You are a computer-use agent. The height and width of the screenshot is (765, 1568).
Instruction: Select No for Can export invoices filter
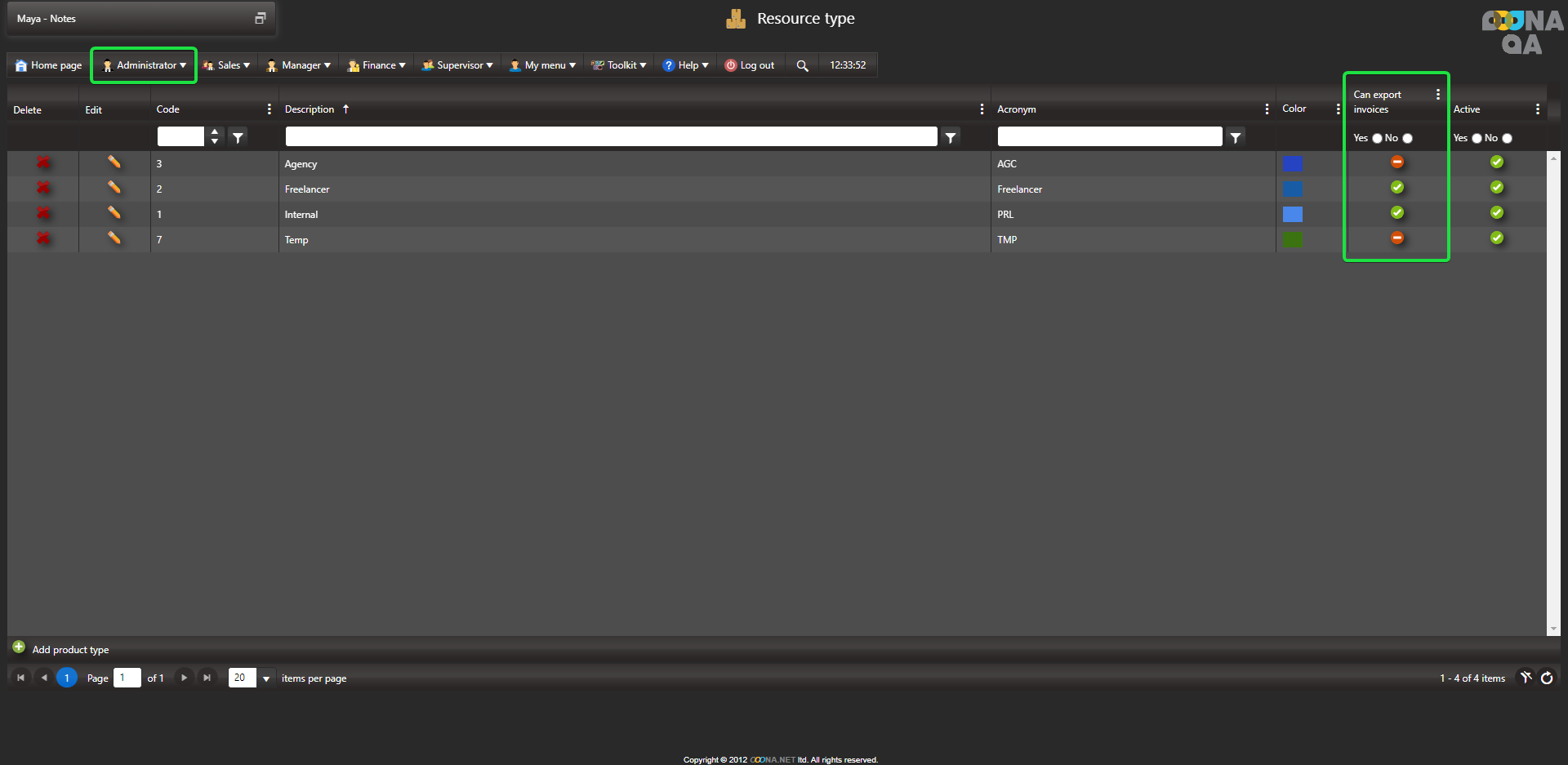click(1407, 139)
